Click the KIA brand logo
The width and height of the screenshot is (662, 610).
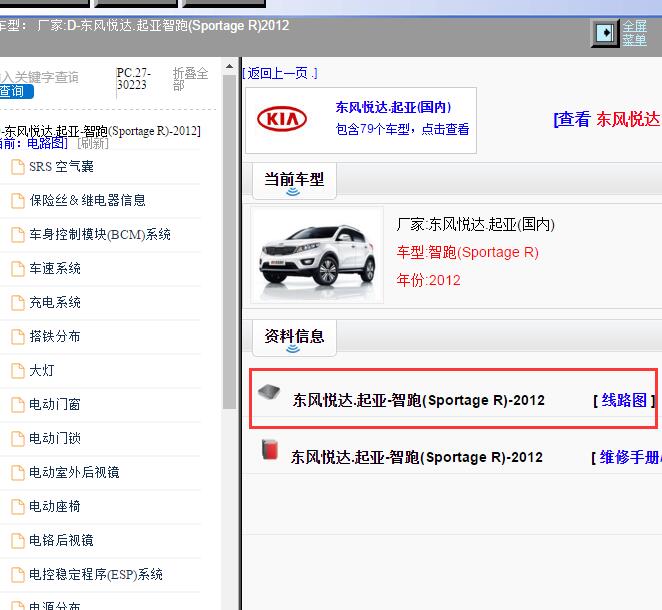pyautogui.click(x=282, y=119)
